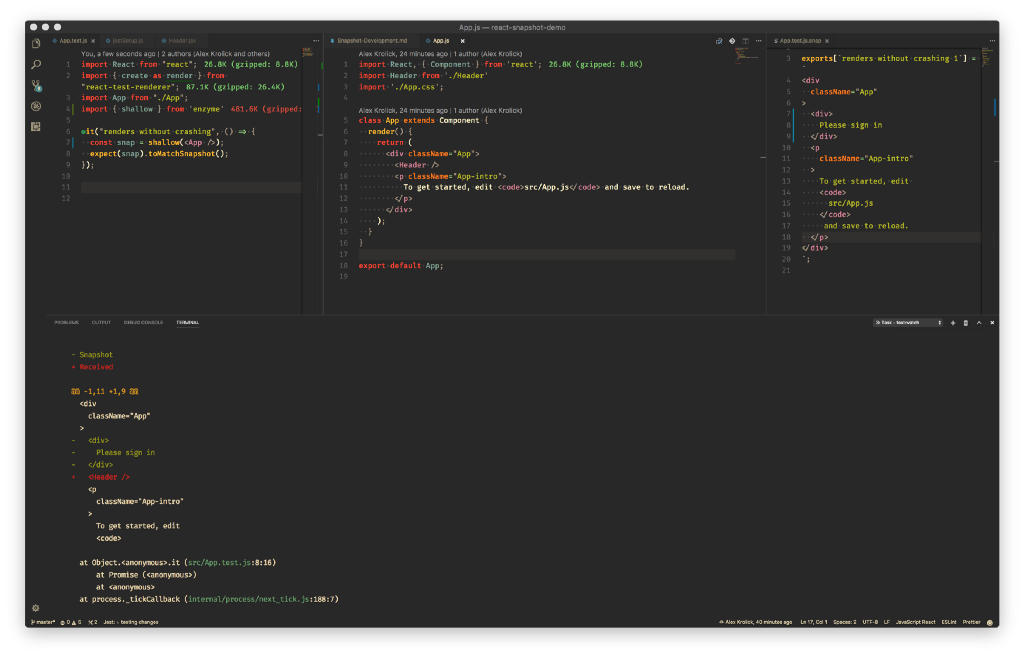The width and height of the screenshot is (1024, 657).
Task: Switch to the Output panel tab
Action: click(101, 323)
